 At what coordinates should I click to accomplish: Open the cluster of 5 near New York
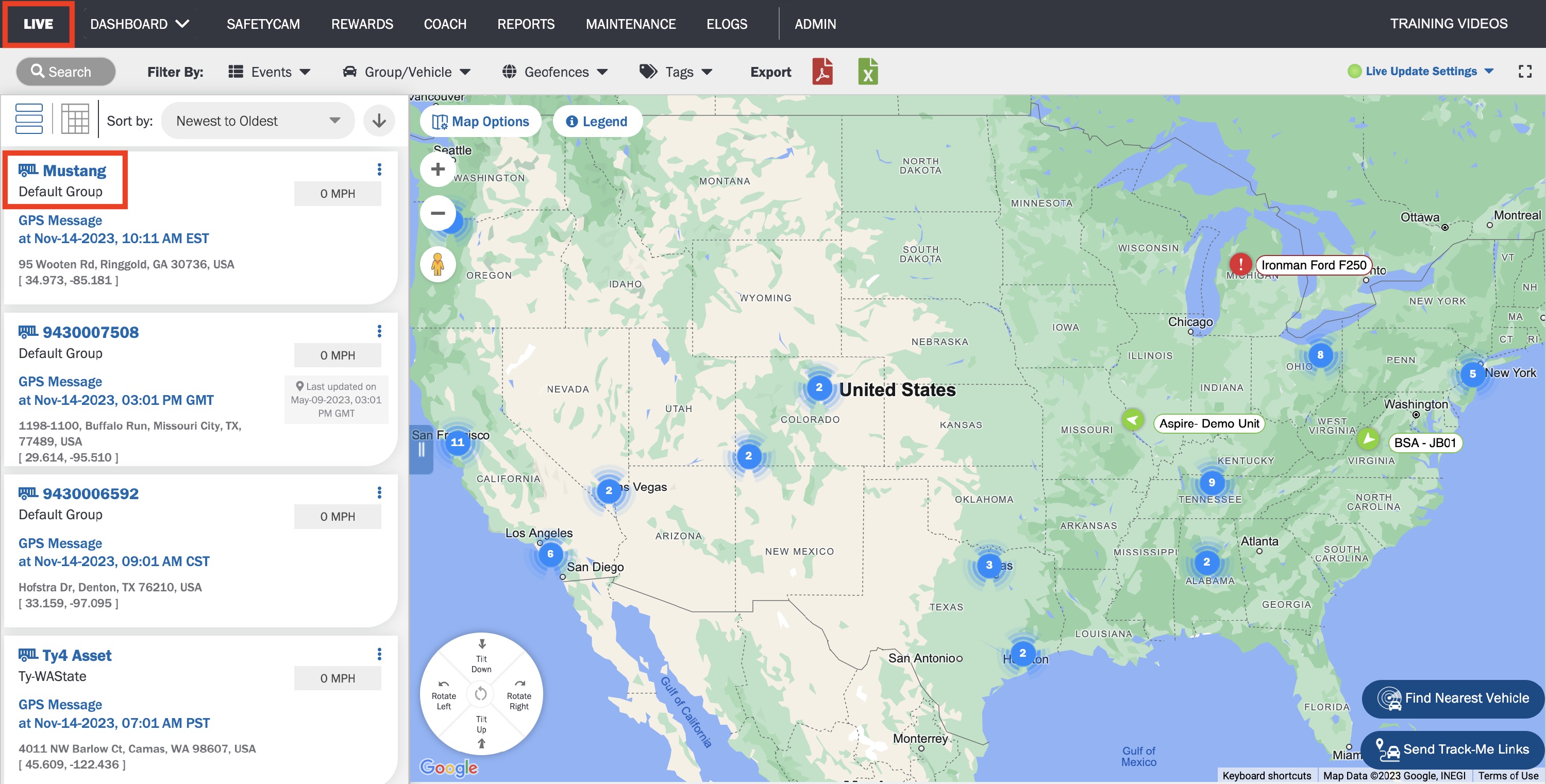coord(1473,374)
